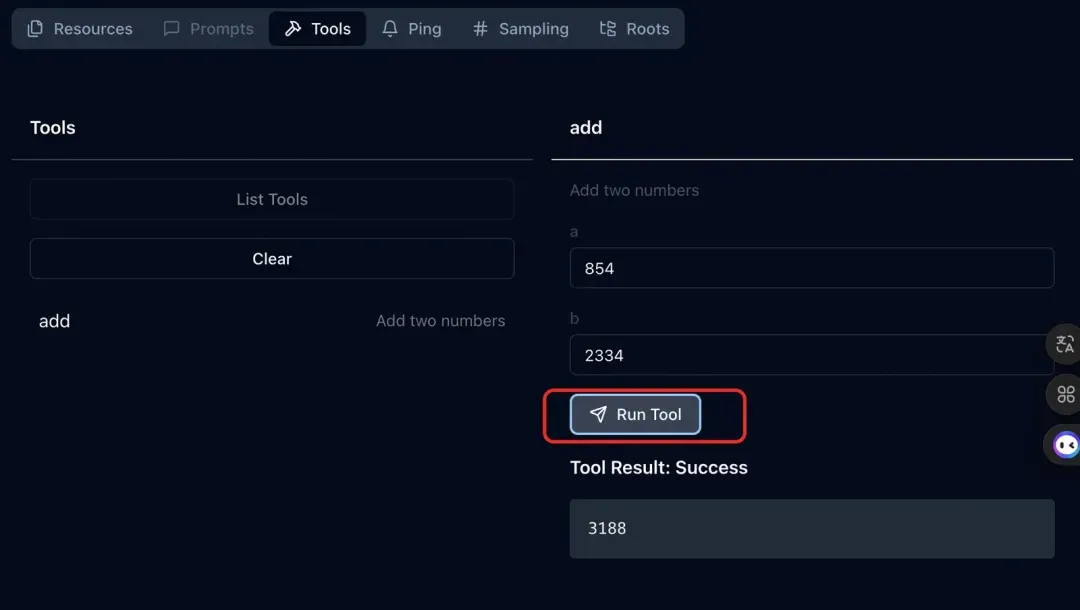Click the add heading in the right panel
The height and width of the screenshot is (610, 1080).
[x=586, y=128]
